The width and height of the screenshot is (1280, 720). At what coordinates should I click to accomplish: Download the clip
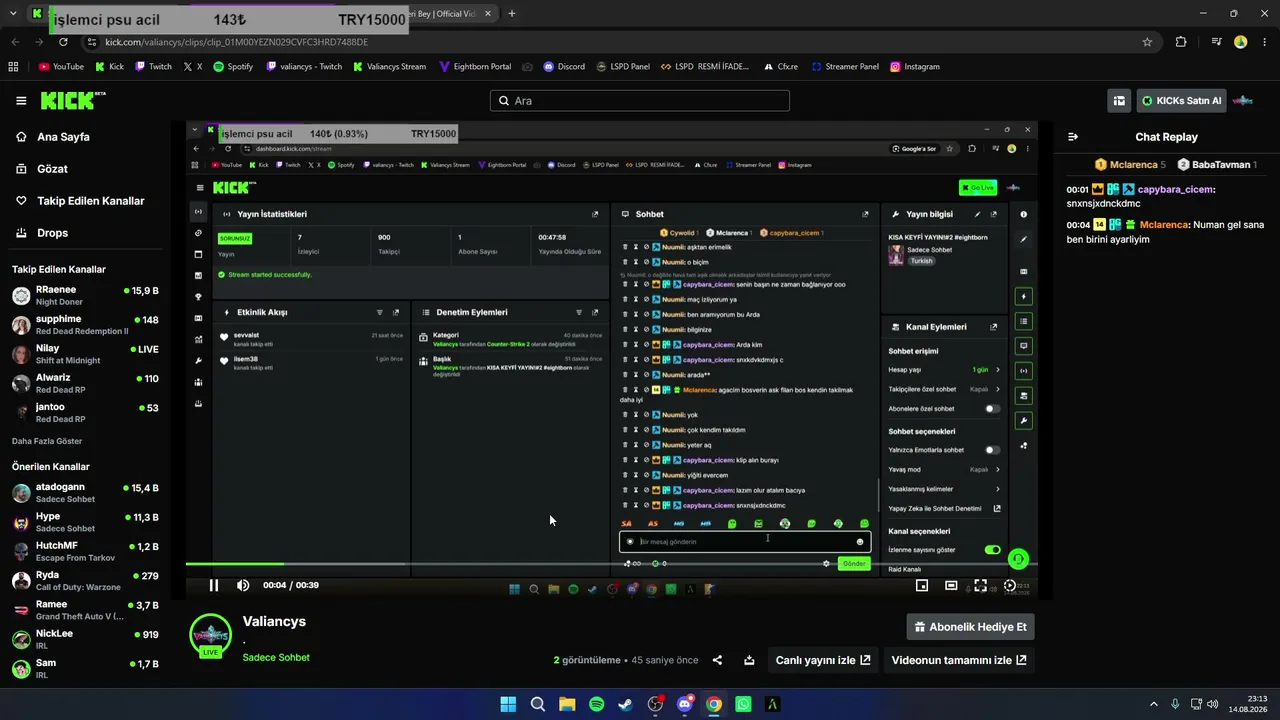click(x=749, y=660)
